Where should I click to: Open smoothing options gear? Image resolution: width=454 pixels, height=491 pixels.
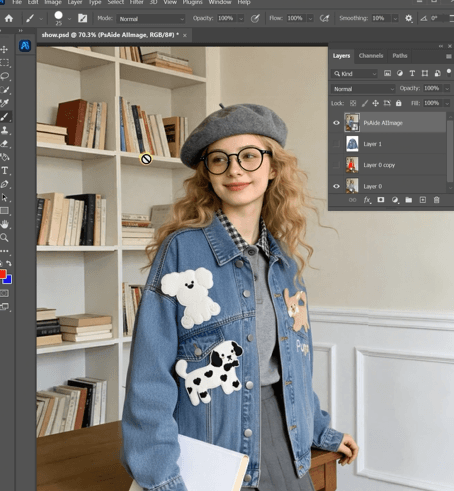tap(408, 18)
